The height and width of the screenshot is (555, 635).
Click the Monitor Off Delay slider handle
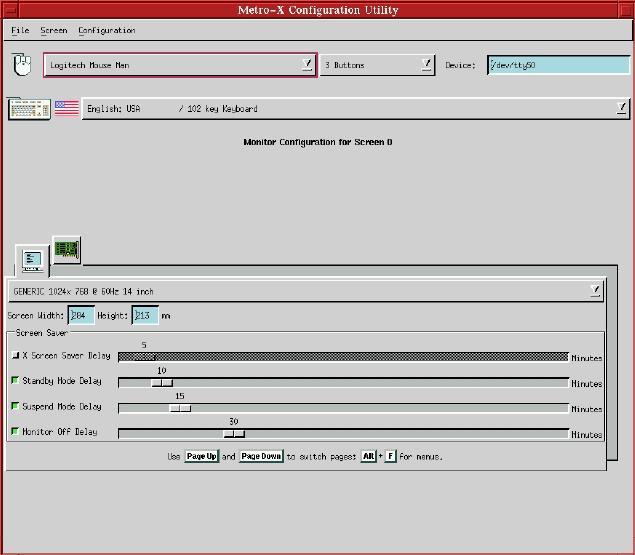pyautogui.click(x=233, y=433)
